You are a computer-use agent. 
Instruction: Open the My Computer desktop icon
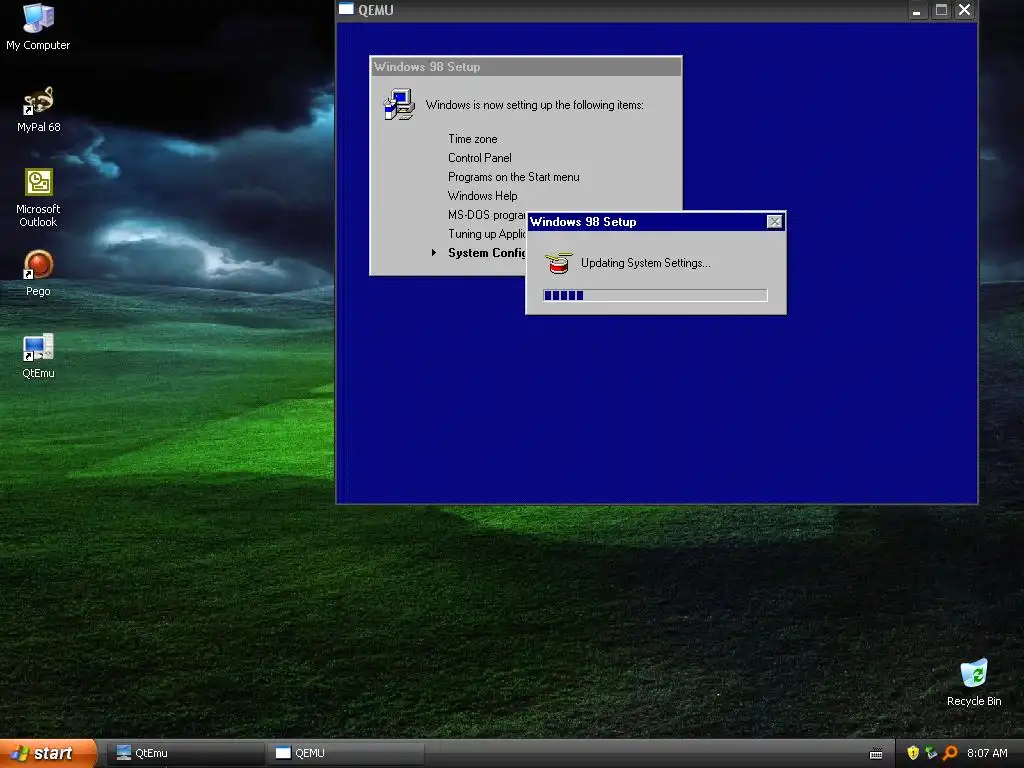pos(38,26)
